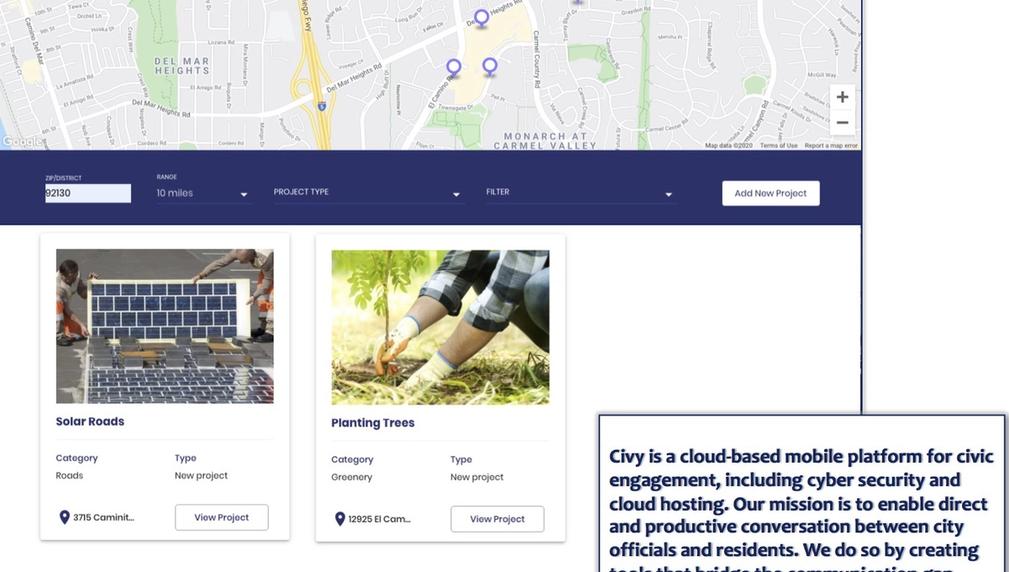
Task: View Project for Solar Roads
Action: pos(221,517)
